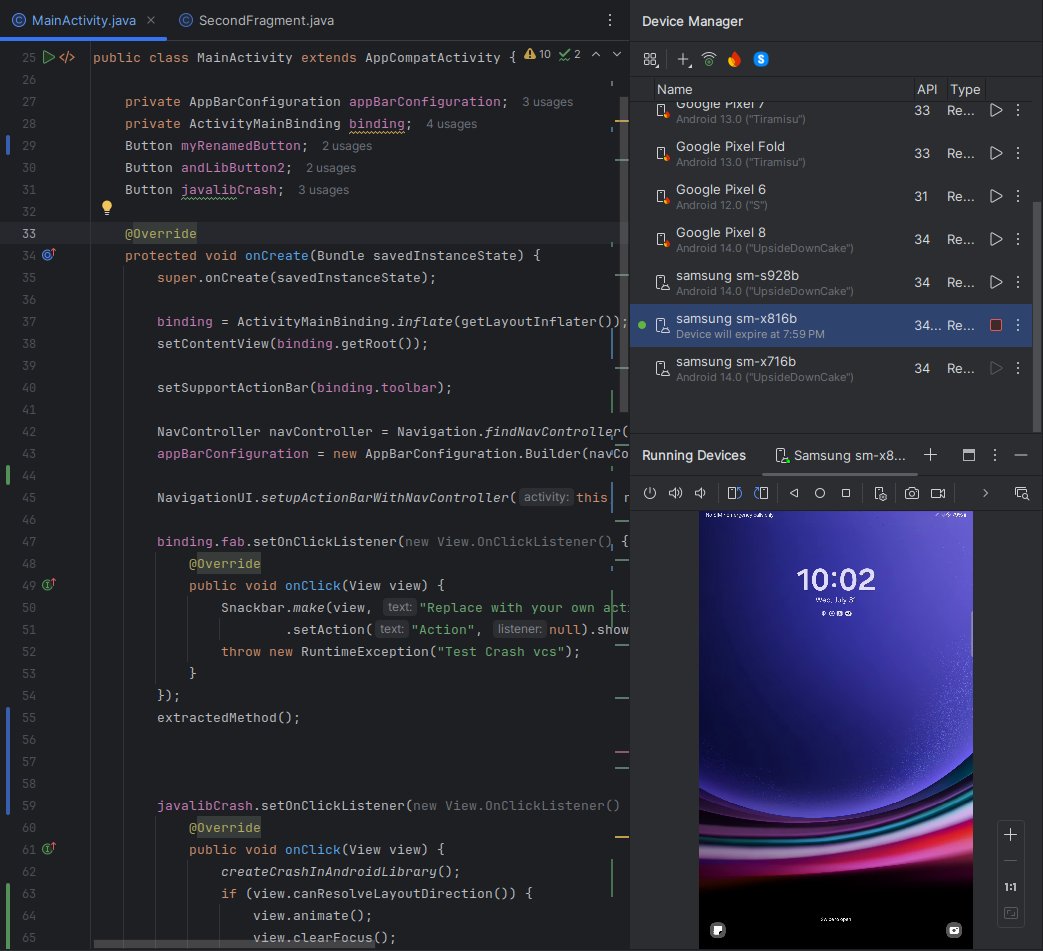Capture screenshot of the running device

pyautogui.click(x=913, y=492)
